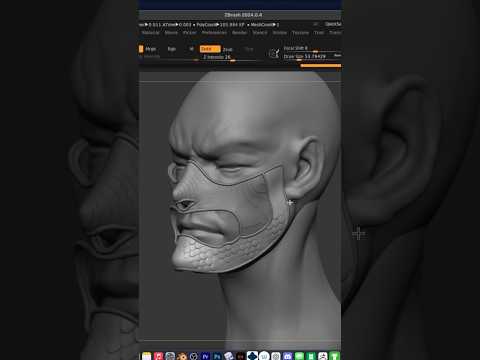Open the Numbers app in the dock

coord(311,356)
